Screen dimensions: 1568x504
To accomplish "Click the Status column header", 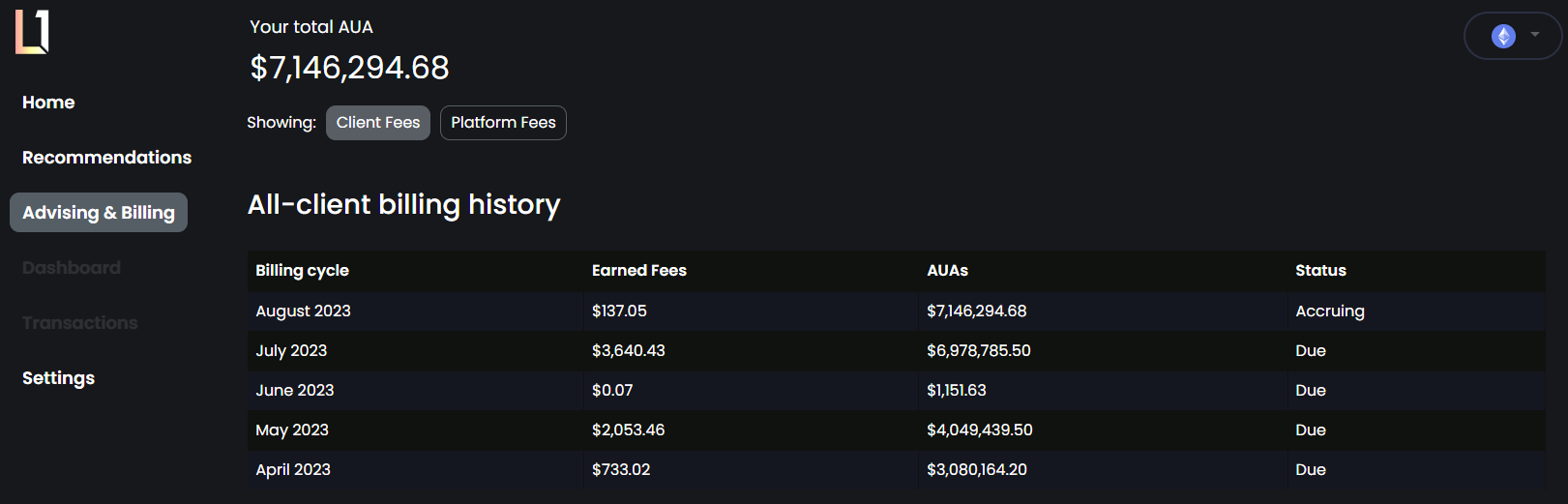I will click(1320, 271).
